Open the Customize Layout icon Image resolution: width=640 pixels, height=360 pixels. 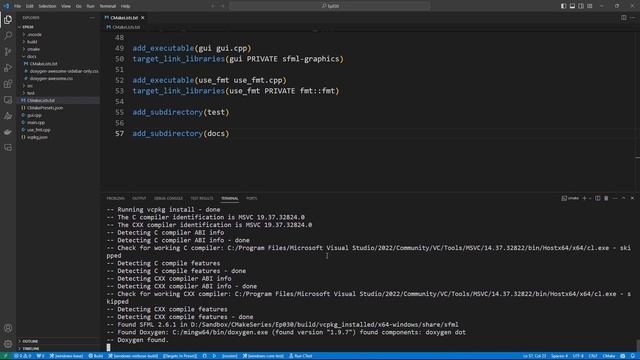(x=590, y=6)
